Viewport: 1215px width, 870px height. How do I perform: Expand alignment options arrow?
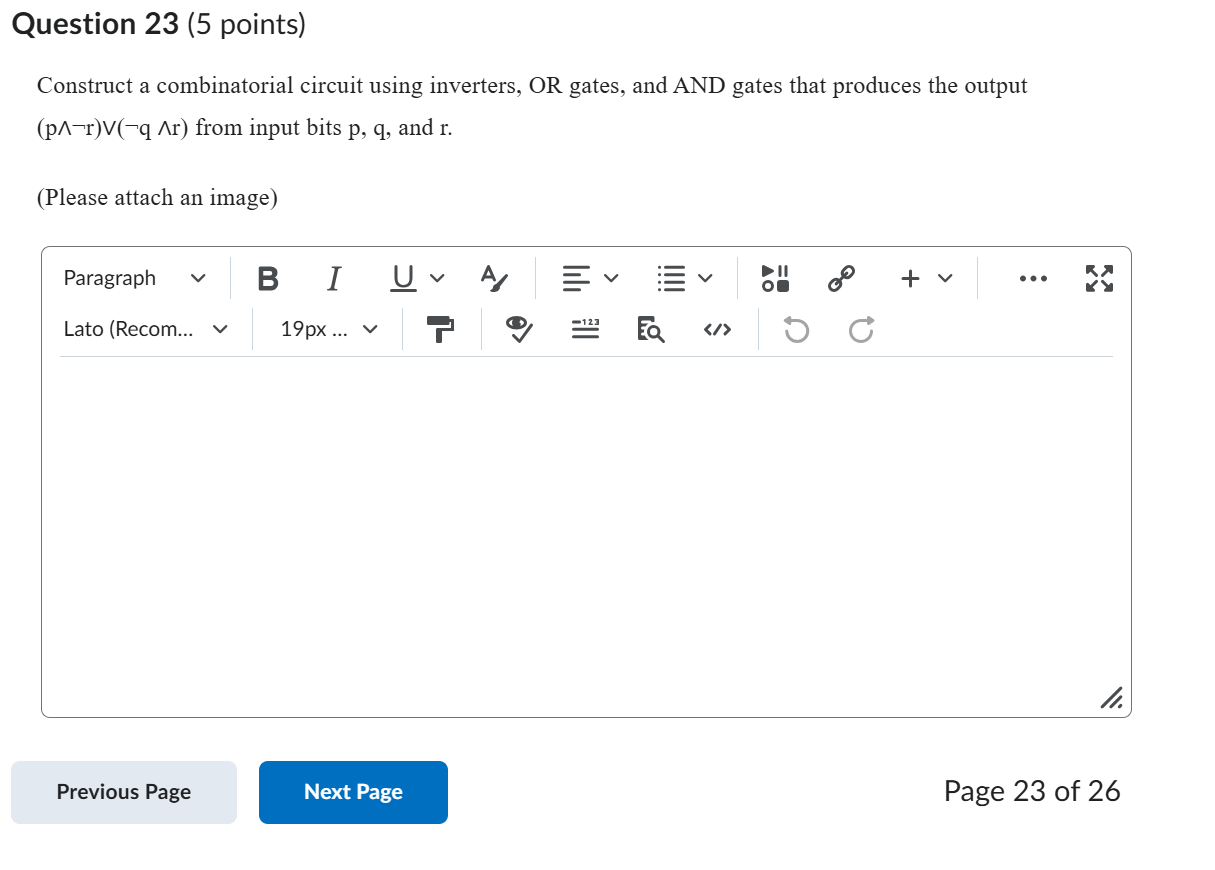tap(612, 278)
